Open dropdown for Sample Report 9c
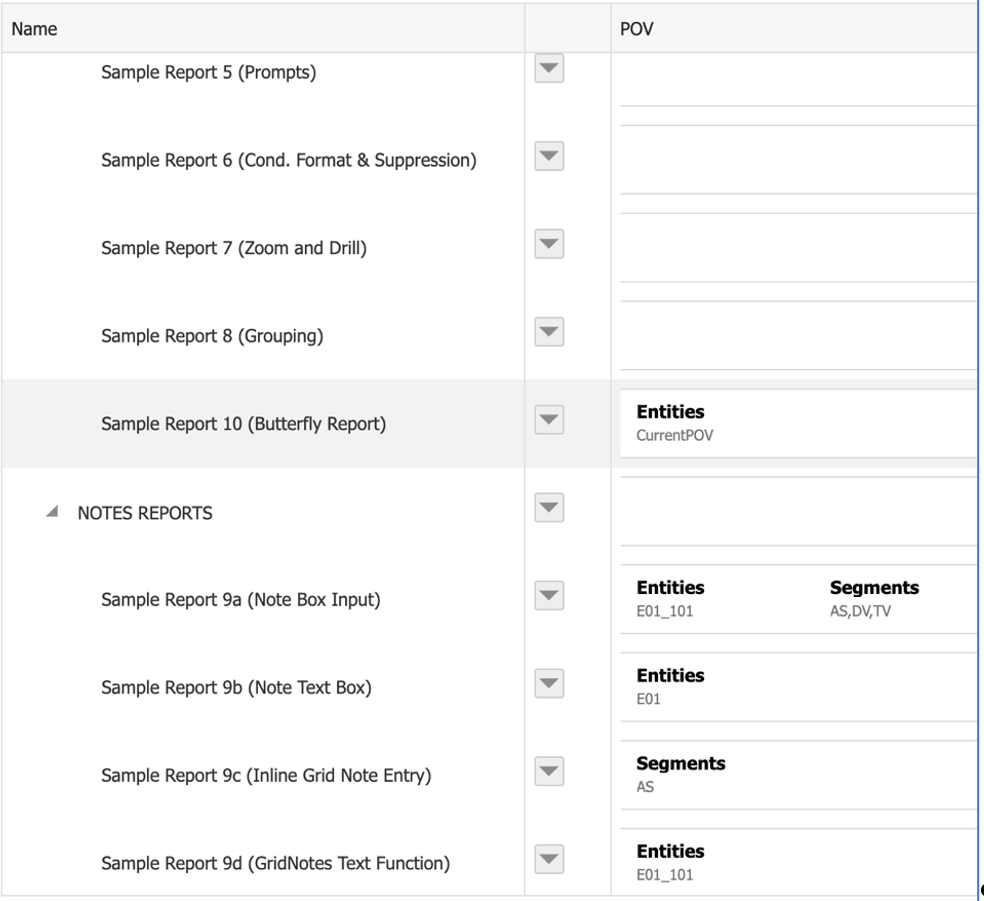The width and height of the screenshot is (984, 901). coord(549,773)
